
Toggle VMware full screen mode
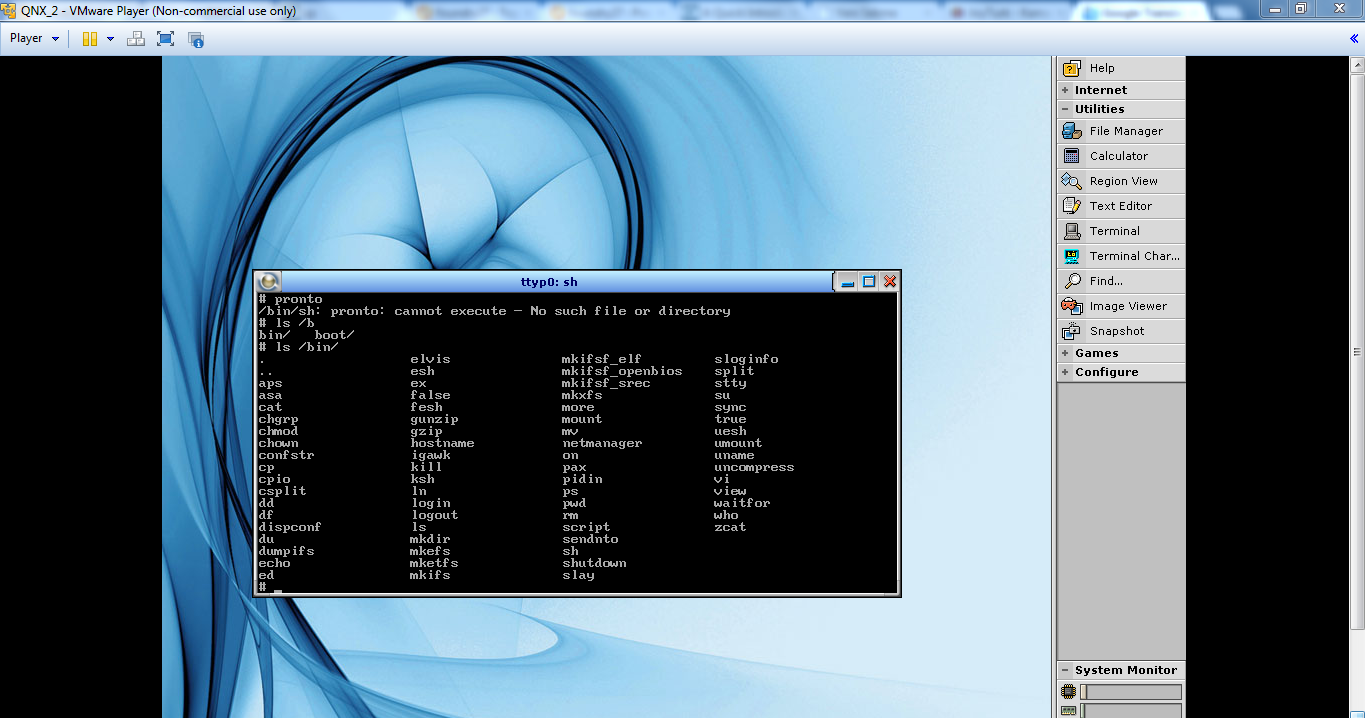coord(166,39)
